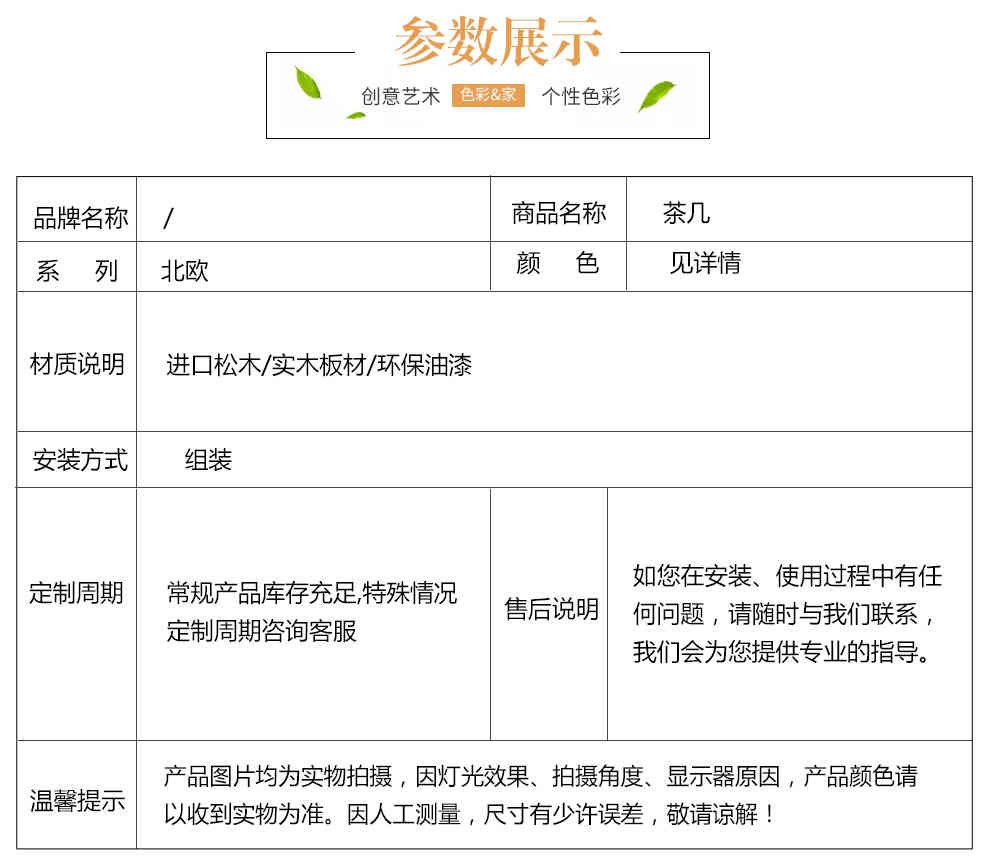The image size is (990, 857).
Task: Click the orange 色彩&家 badge
Action: (488, 95)
